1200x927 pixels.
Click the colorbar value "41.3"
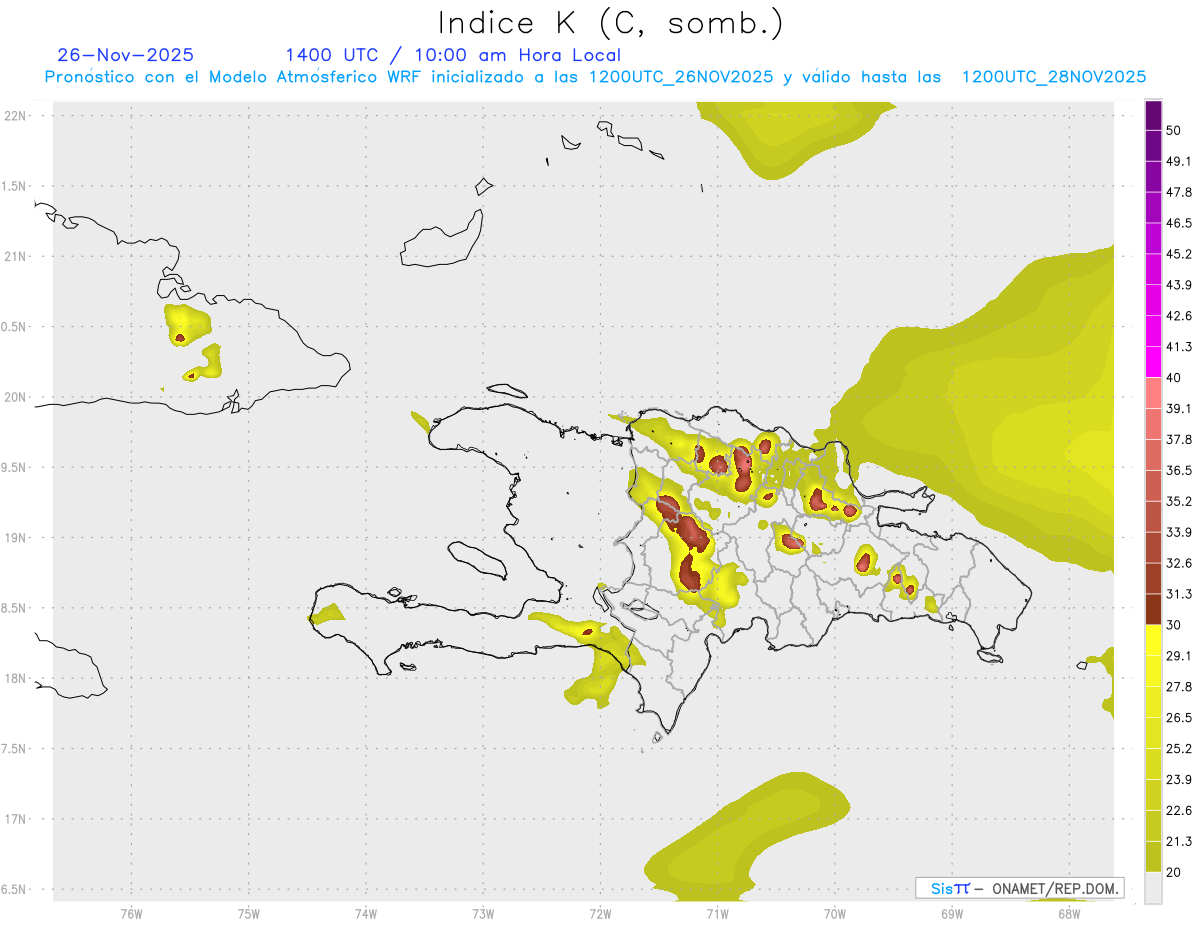point(1179,347)
